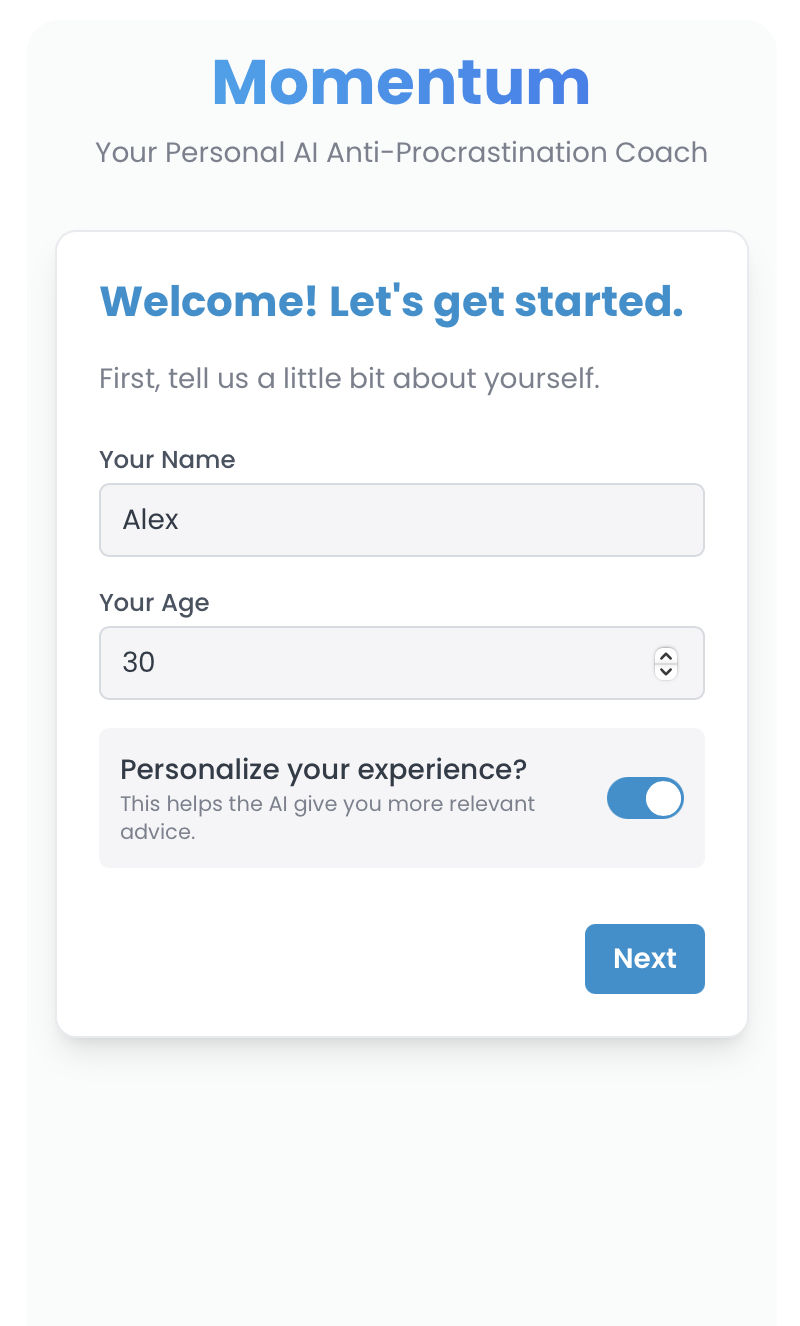Viewport: 800px width, 1326px height.
Task: Click the value 30 in the age box
Action: pyautogui.click(x=139, y=663)
